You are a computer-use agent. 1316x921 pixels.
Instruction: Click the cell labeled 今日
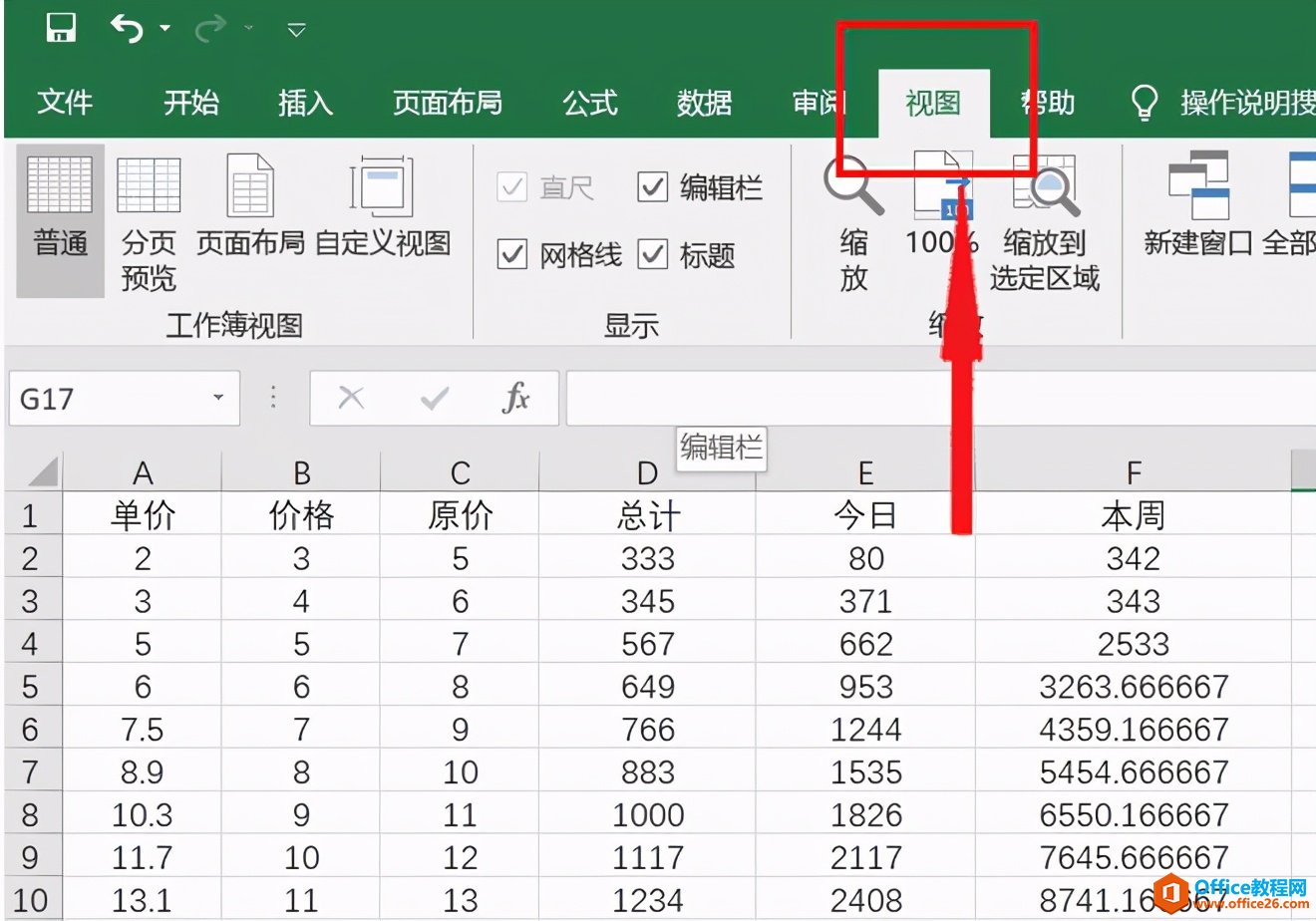pos(865,515)
